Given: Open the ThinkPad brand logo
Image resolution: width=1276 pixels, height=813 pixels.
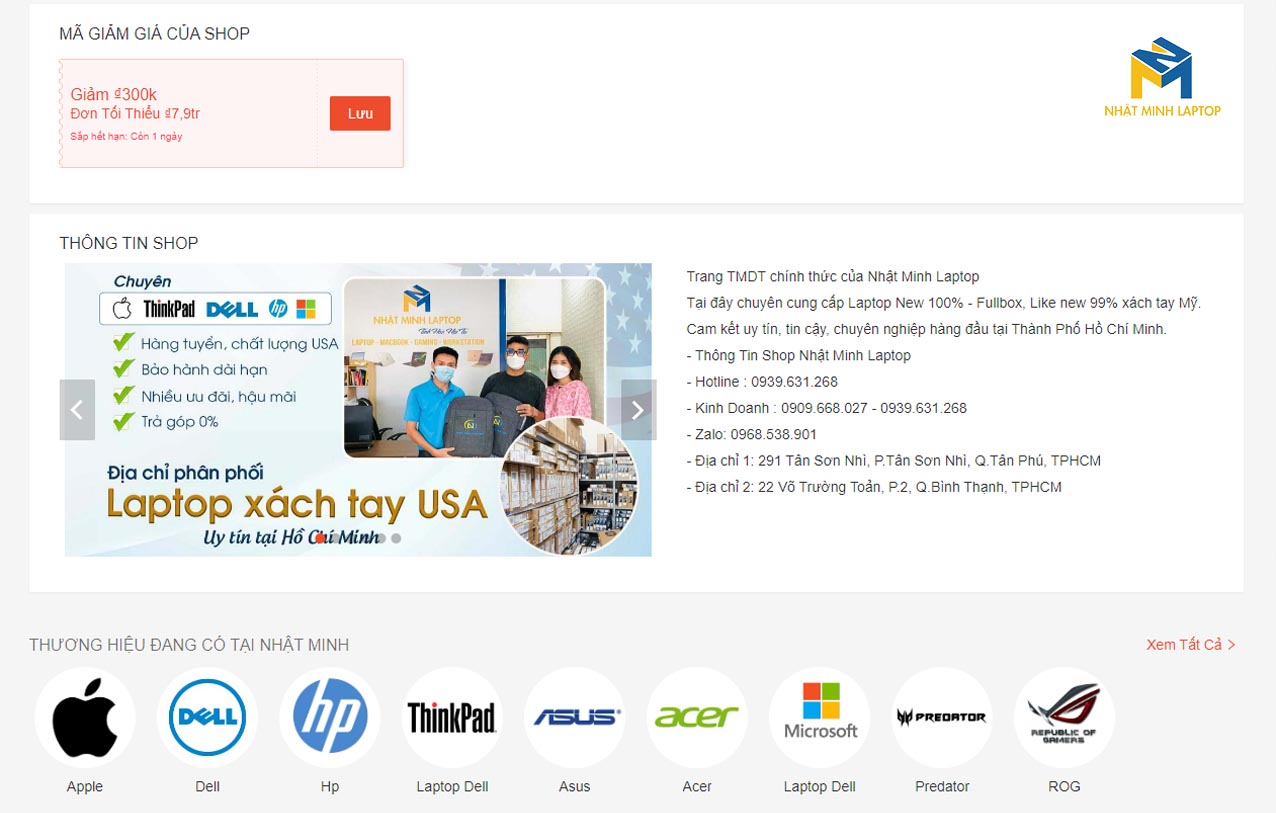Looking at the screenshot, I should (452, 717).
